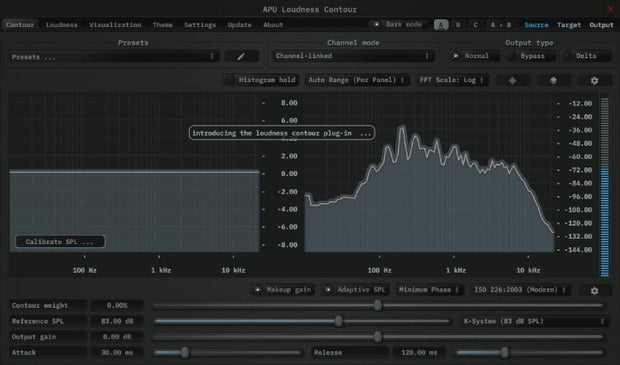Open the Settings tab
This screenshot has height=365, width=620.
(200, 25)
